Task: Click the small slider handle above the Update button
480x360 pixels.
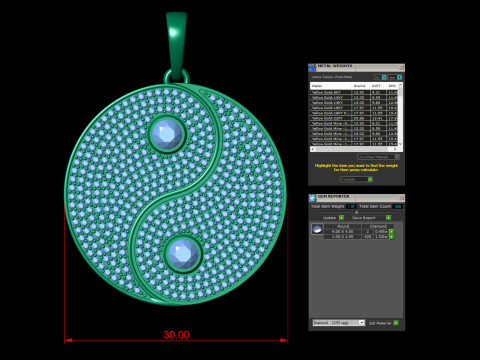Action: 356,212
